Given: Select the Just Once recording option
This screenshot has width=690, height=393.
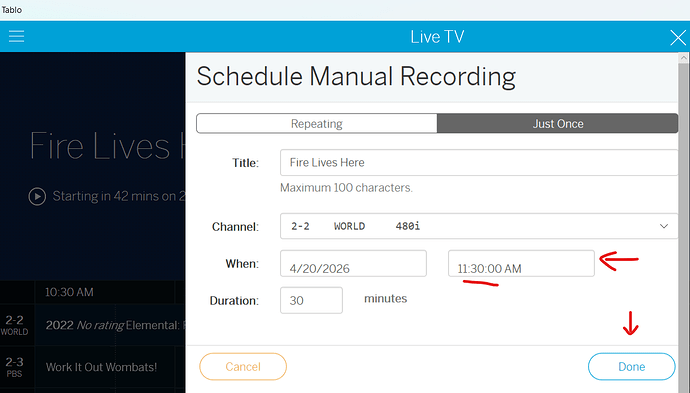Looking at the screenshot, I should [x=558, y=124].
